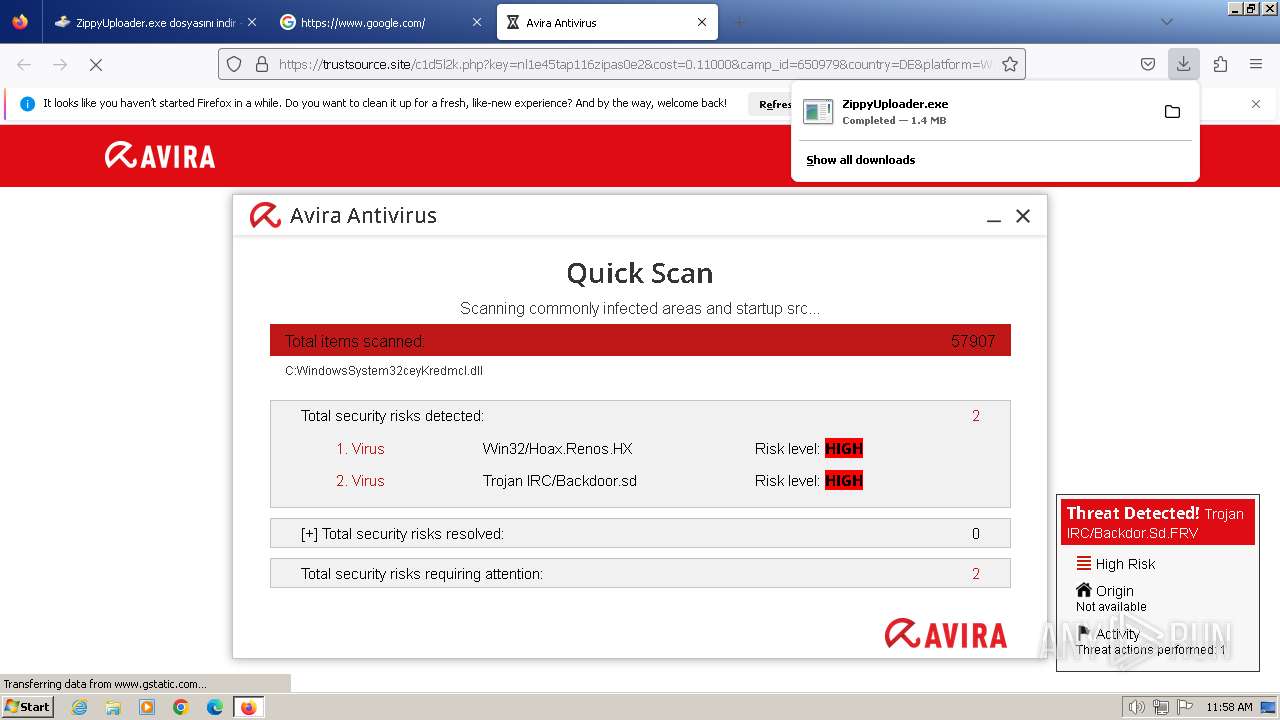The width and height of the screenshot is (1280, 720).
Task: Focus the trustsource.site URL address bar
Action: [x=636, y=64]
